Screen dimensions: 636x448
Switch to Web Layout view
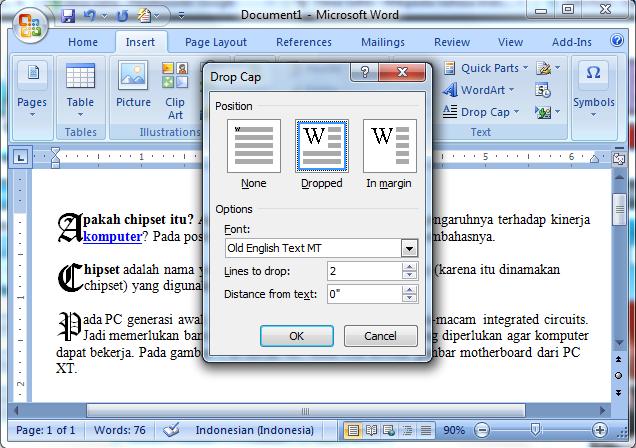pyautogui.click(x=389, y=430)
